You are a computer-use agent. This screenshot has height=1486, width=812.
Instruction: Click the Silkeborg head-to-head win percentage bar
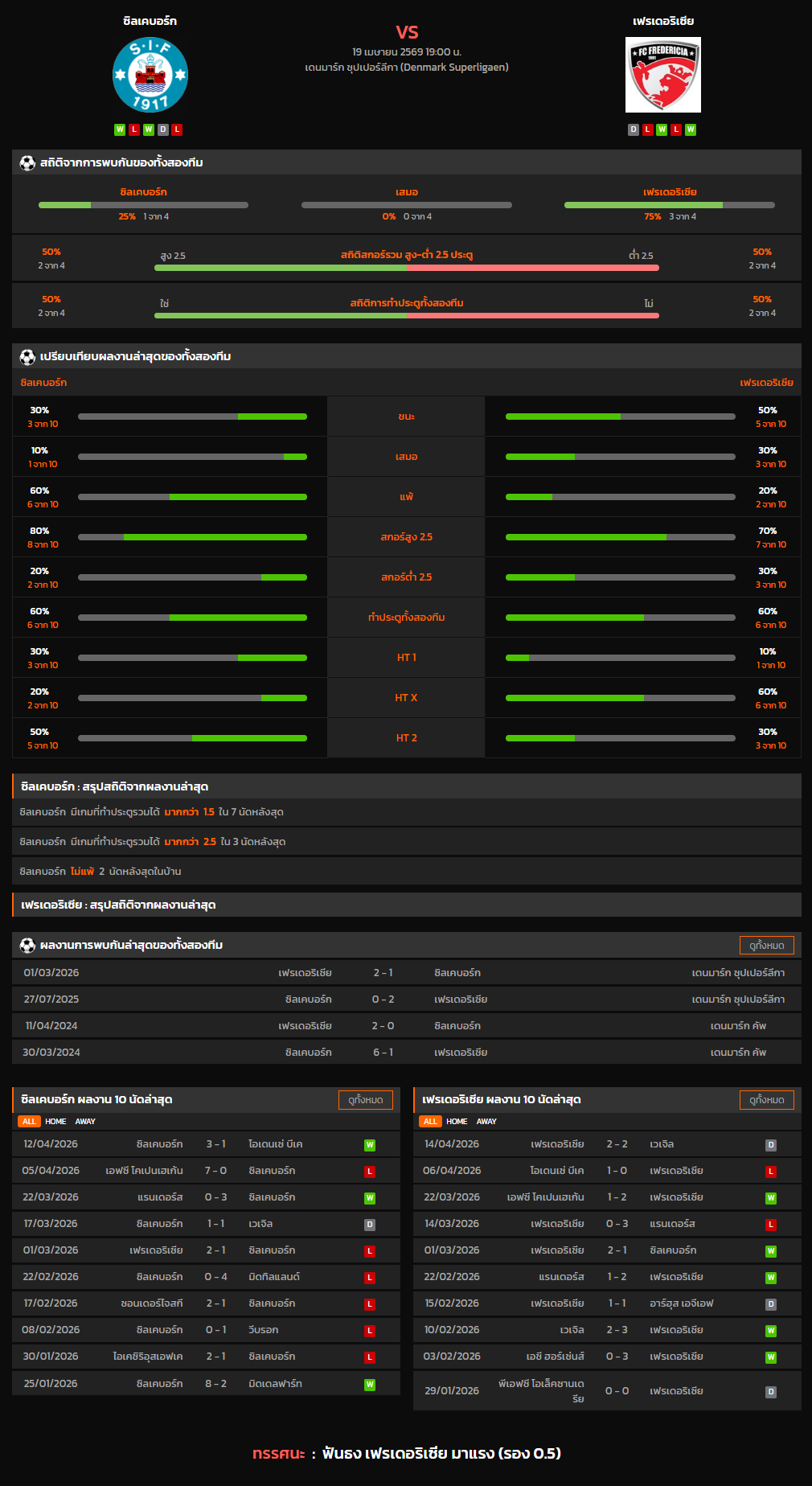[143, 205]
